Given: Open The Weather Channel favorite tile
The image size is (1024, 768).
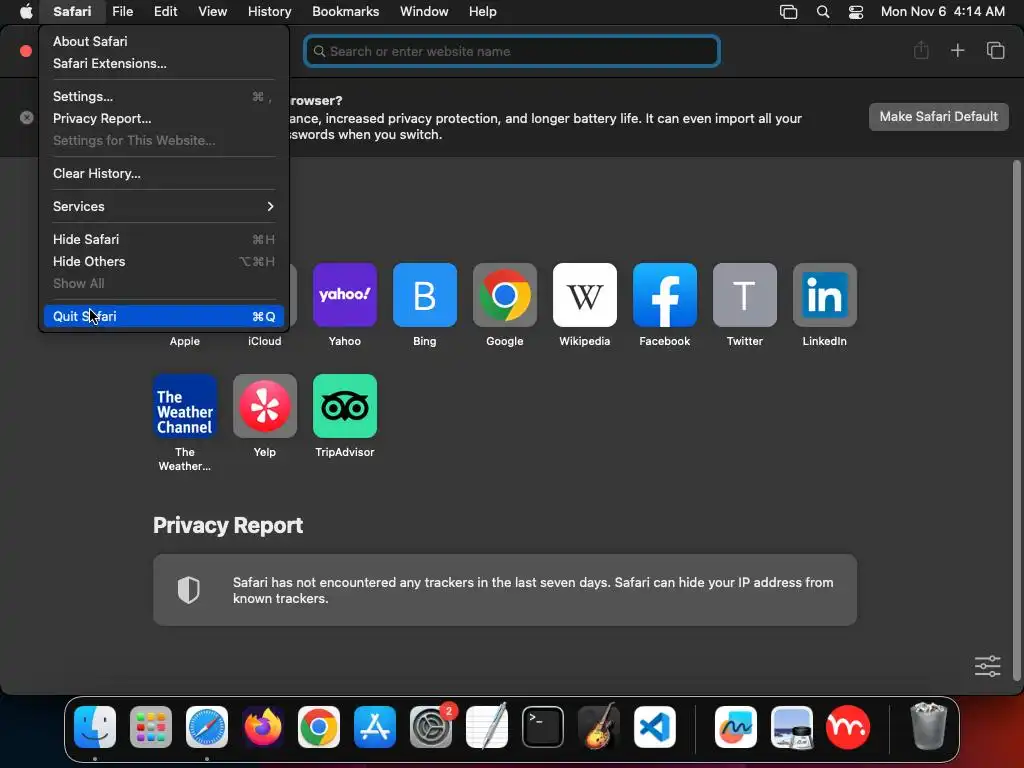Looking at the screenshot, I should [x=185, y=406].
